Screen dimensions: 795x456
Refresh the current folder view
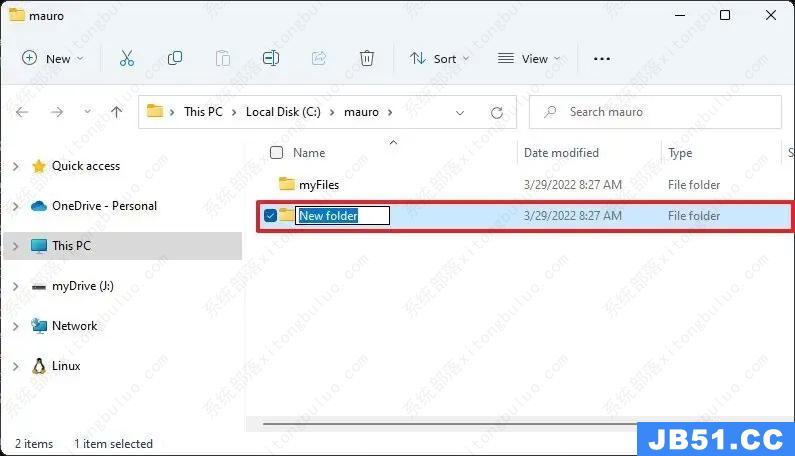pos(496,112)
